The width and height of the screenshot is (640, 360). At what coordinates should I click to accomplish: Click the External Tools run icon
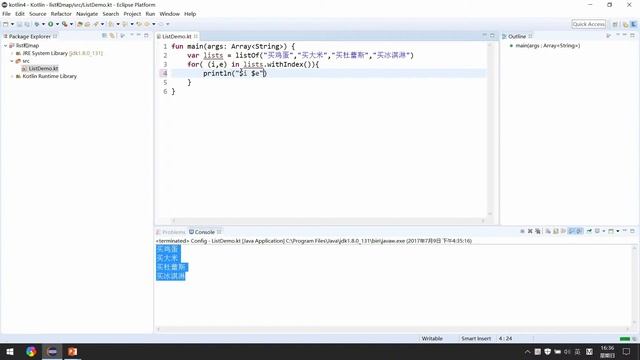(x=64, y=24)
